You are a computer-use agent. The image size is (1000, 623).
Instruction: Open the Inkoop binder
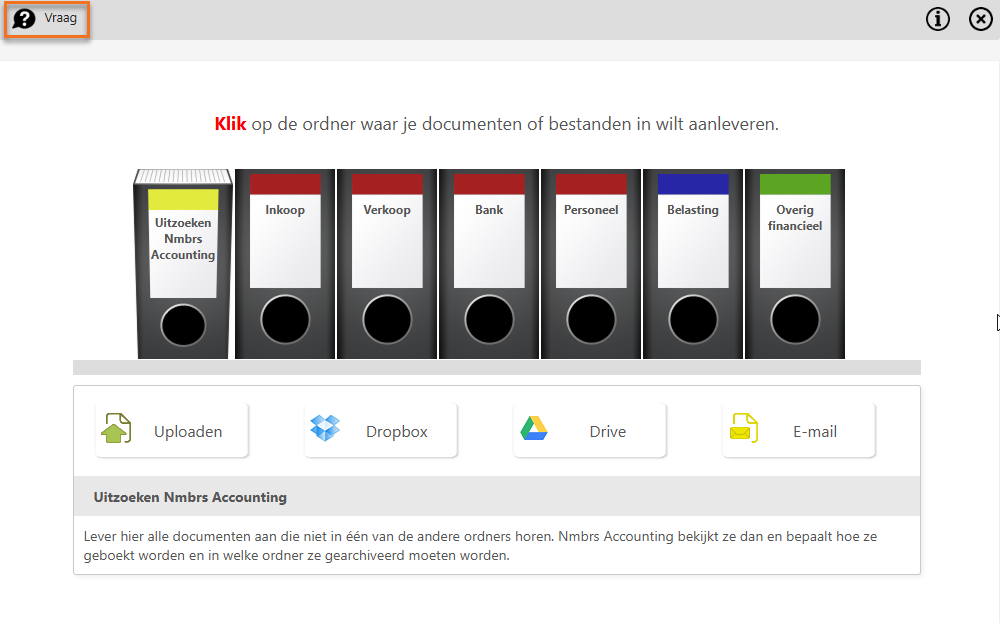(285, 264)
